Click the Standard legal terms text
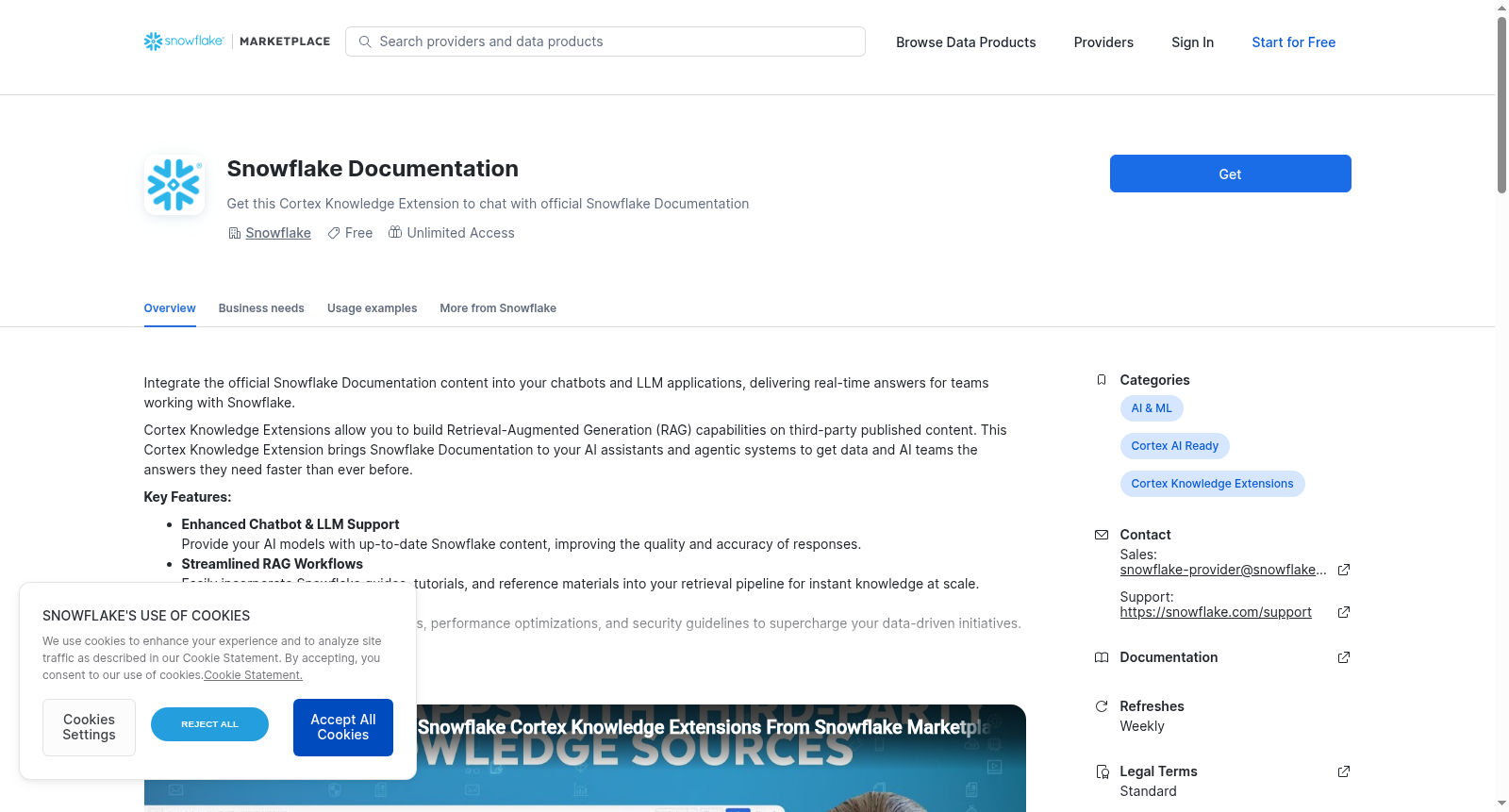This screenshot has height=812, width=1509. pyautogui.click(x=1148, y=791)
